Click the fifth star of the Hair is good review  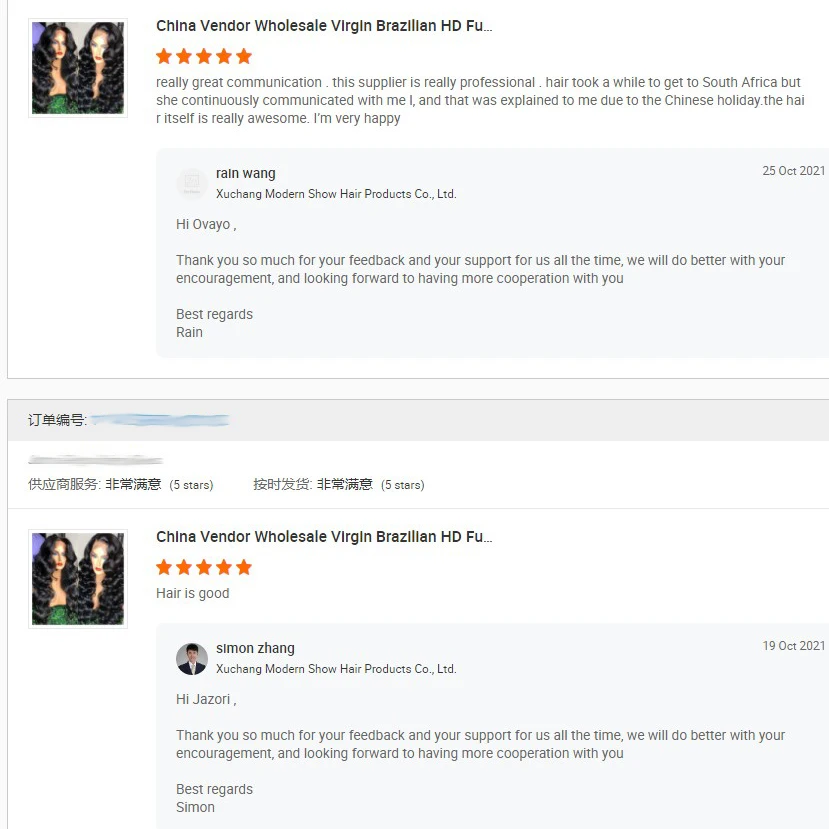244,567
